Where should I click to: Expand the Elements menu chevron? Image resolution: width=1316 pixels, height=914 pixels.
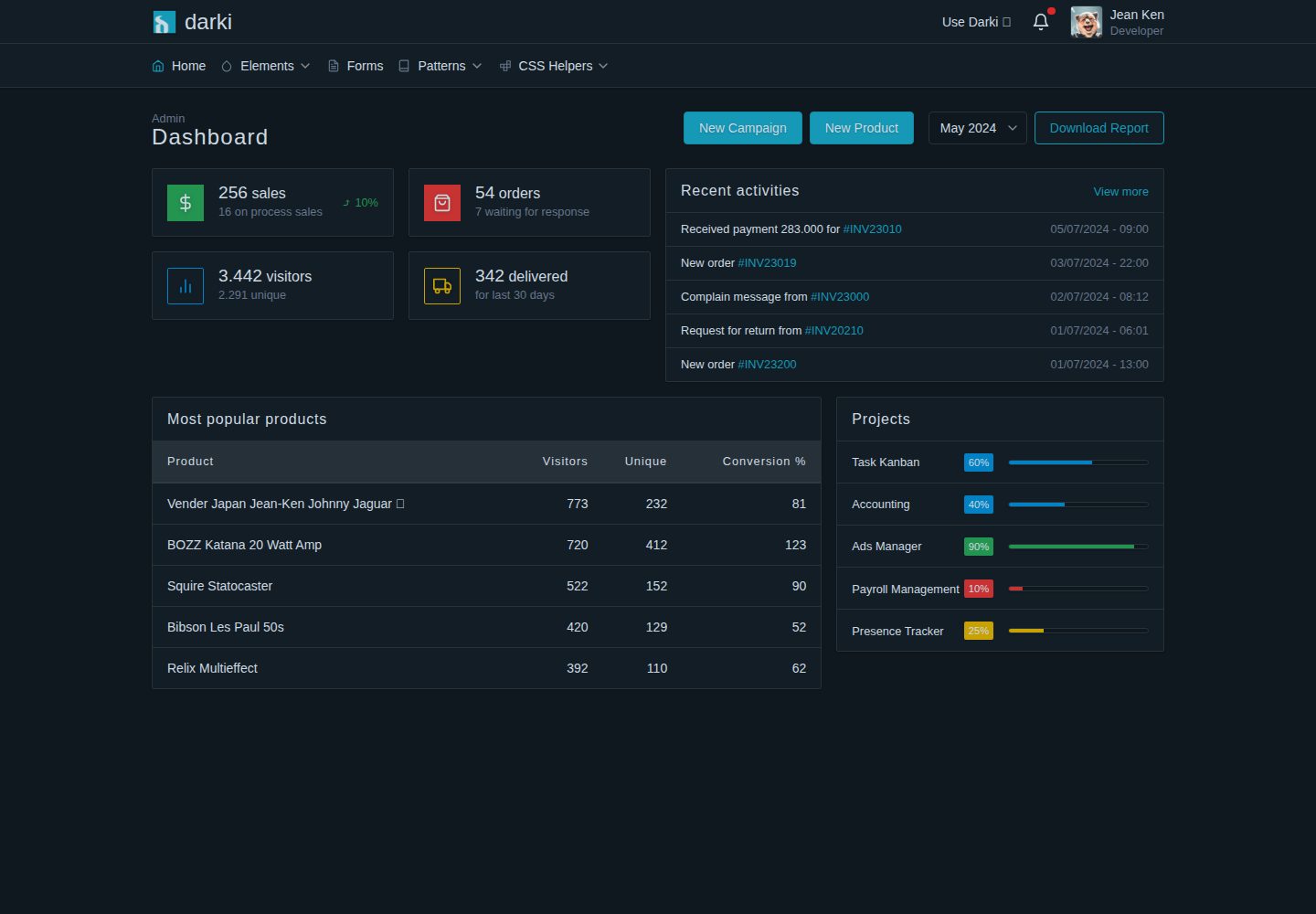click(x=305, y=66)
